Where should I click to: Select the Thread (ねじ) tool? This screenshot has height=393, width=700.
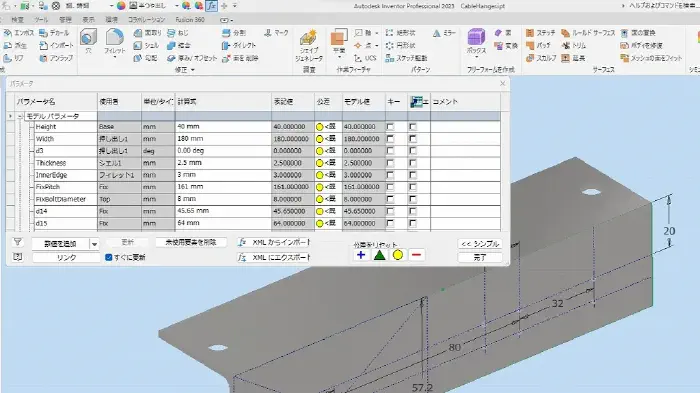178,33
